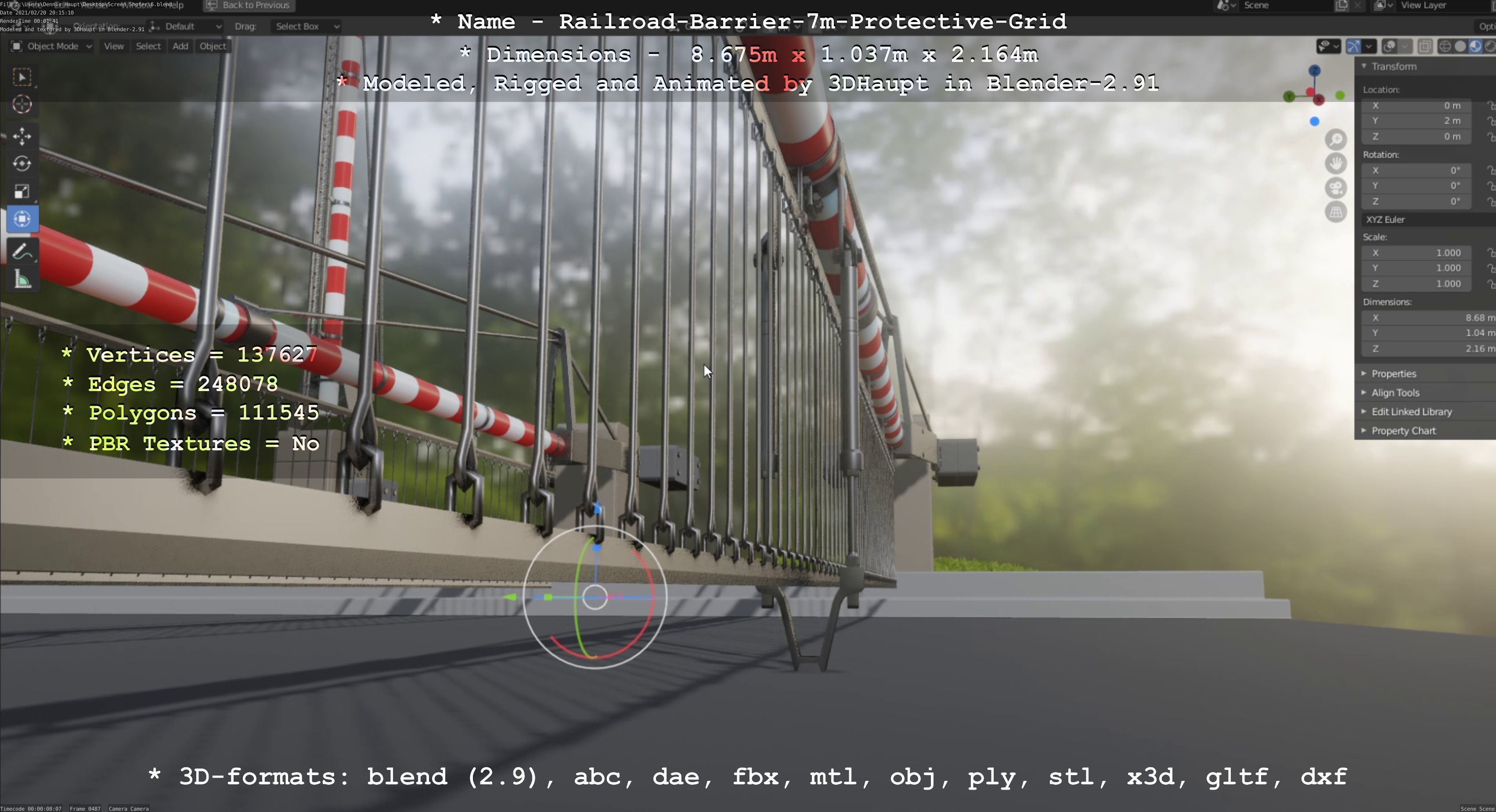
Task: Enable wireframe viewport shading
Action: 1445,47
